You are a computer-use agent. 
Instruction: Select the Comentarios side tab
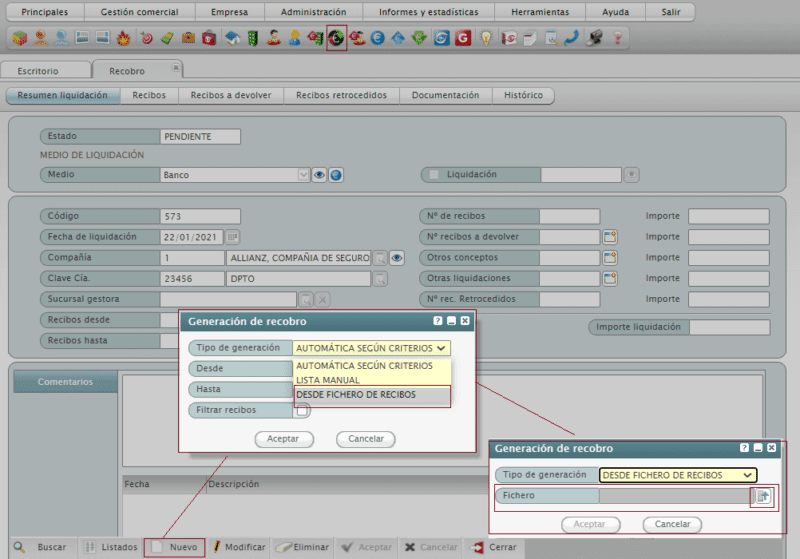point(65,382)
